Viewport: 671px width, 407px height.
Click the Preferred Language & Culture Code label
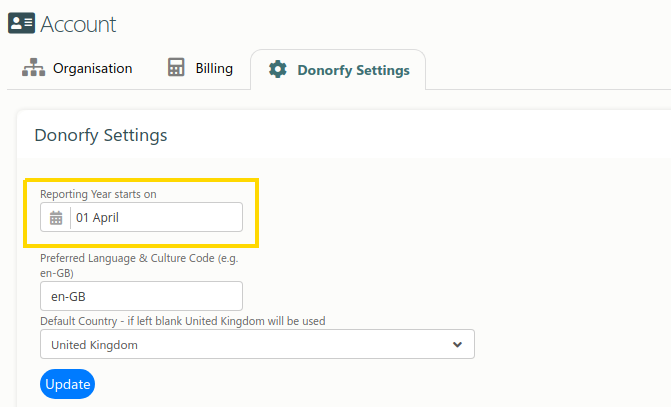139,265
